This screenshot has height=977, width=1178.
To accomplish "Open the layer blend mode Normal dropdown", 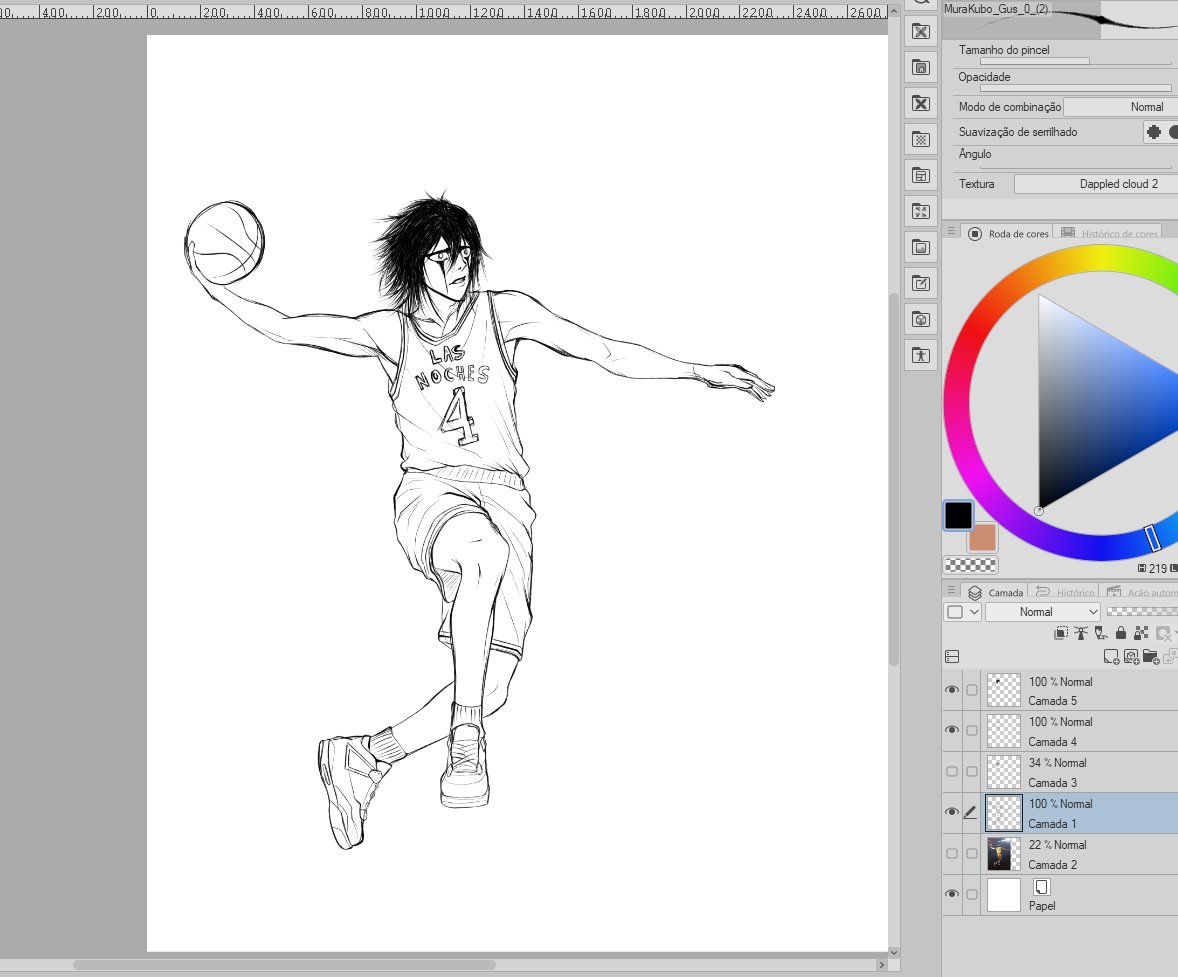I will click(x=1043, y=612).
